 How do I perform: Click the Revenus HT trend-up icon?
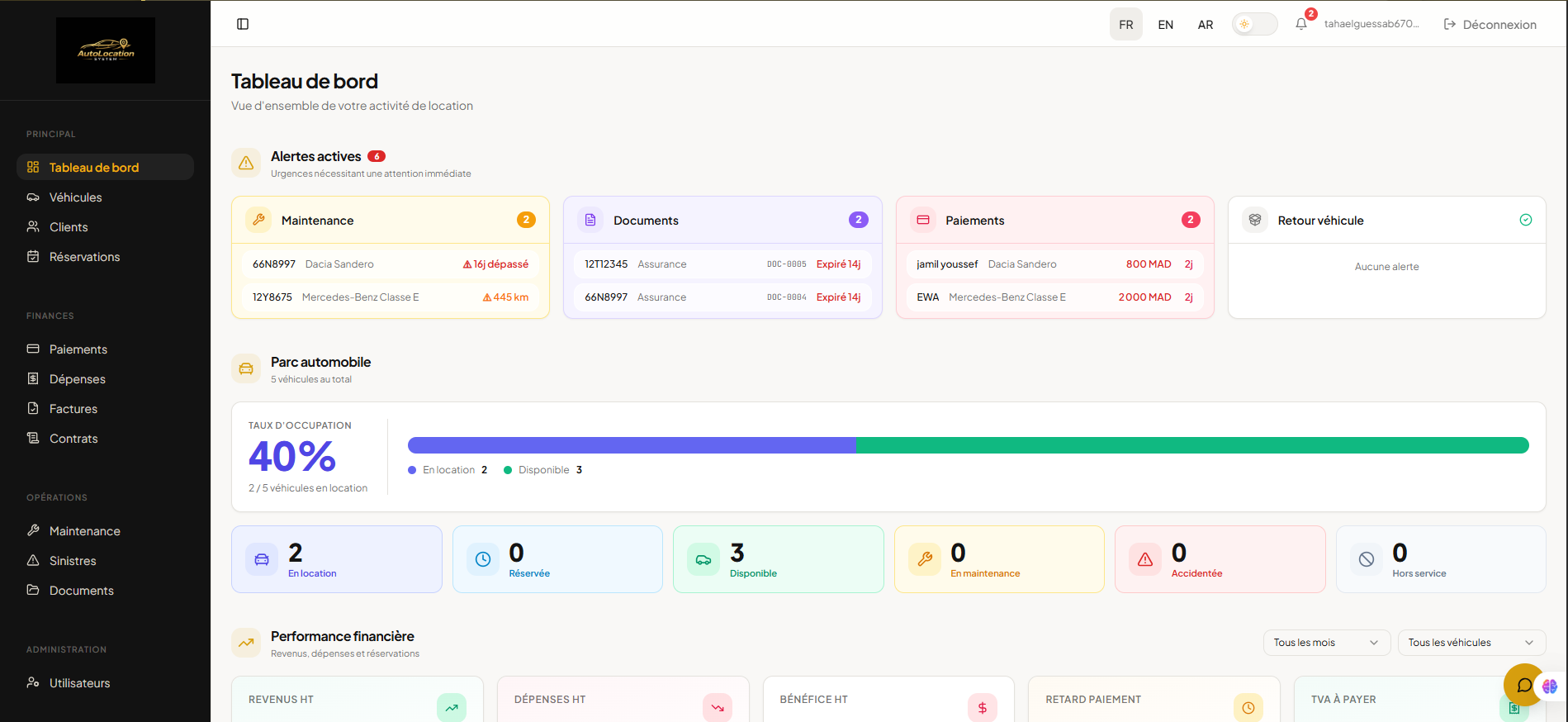[x=452, y=708]
